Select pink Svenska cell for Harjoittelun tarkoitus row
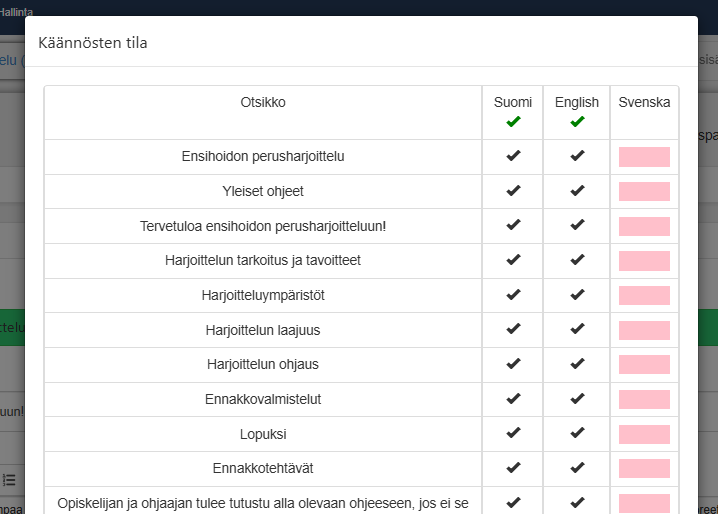 (x=644, y=261)
